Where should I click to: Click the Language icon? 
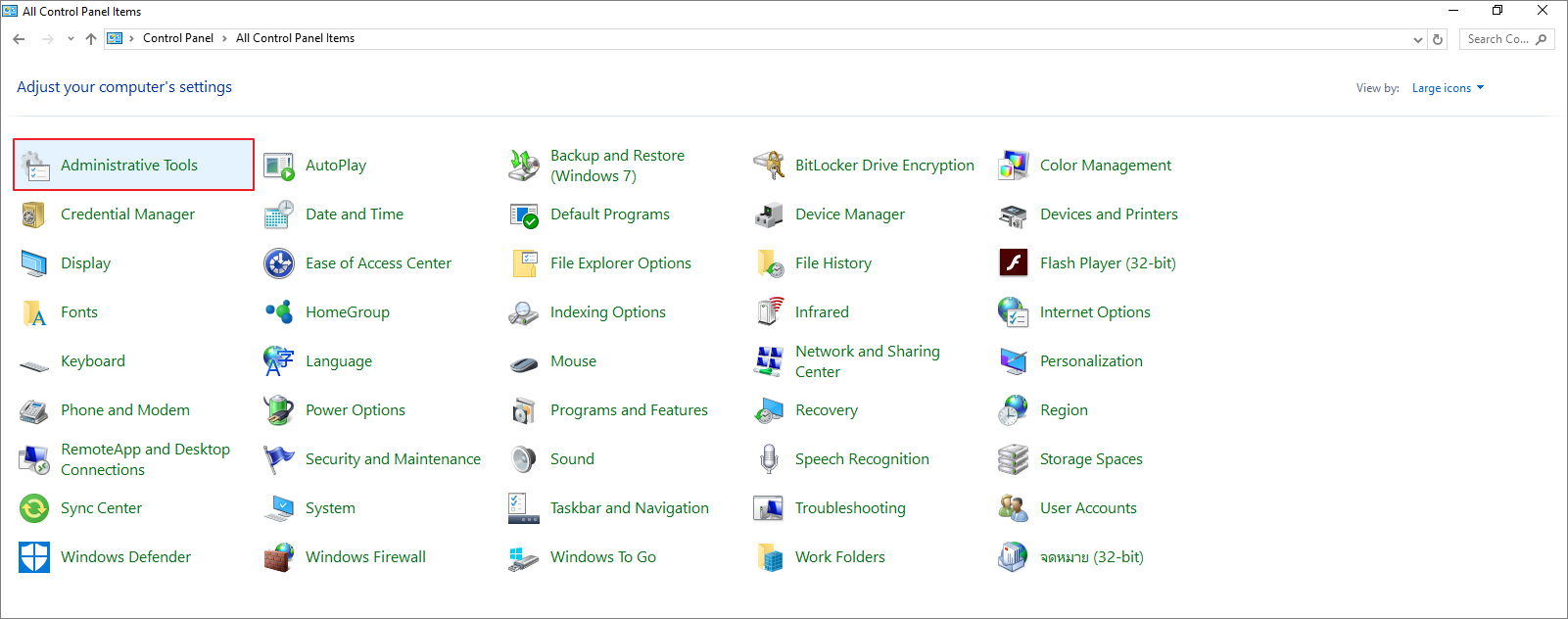[279, 361]
